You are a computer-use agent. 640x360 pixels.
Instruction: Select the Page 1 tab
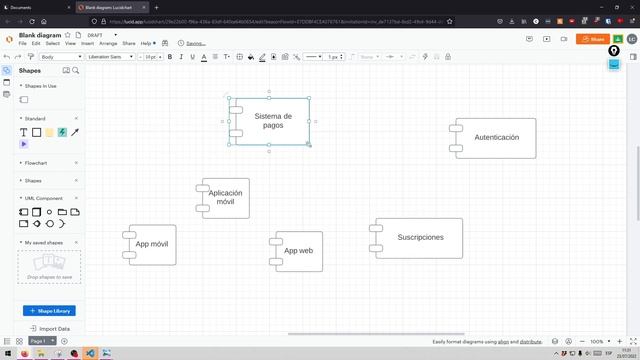42,341
